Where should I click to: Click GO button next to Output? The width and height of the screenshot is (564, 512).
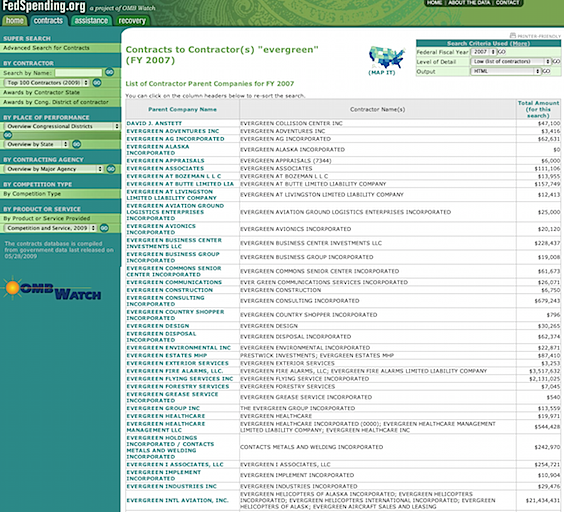(546, 71)
